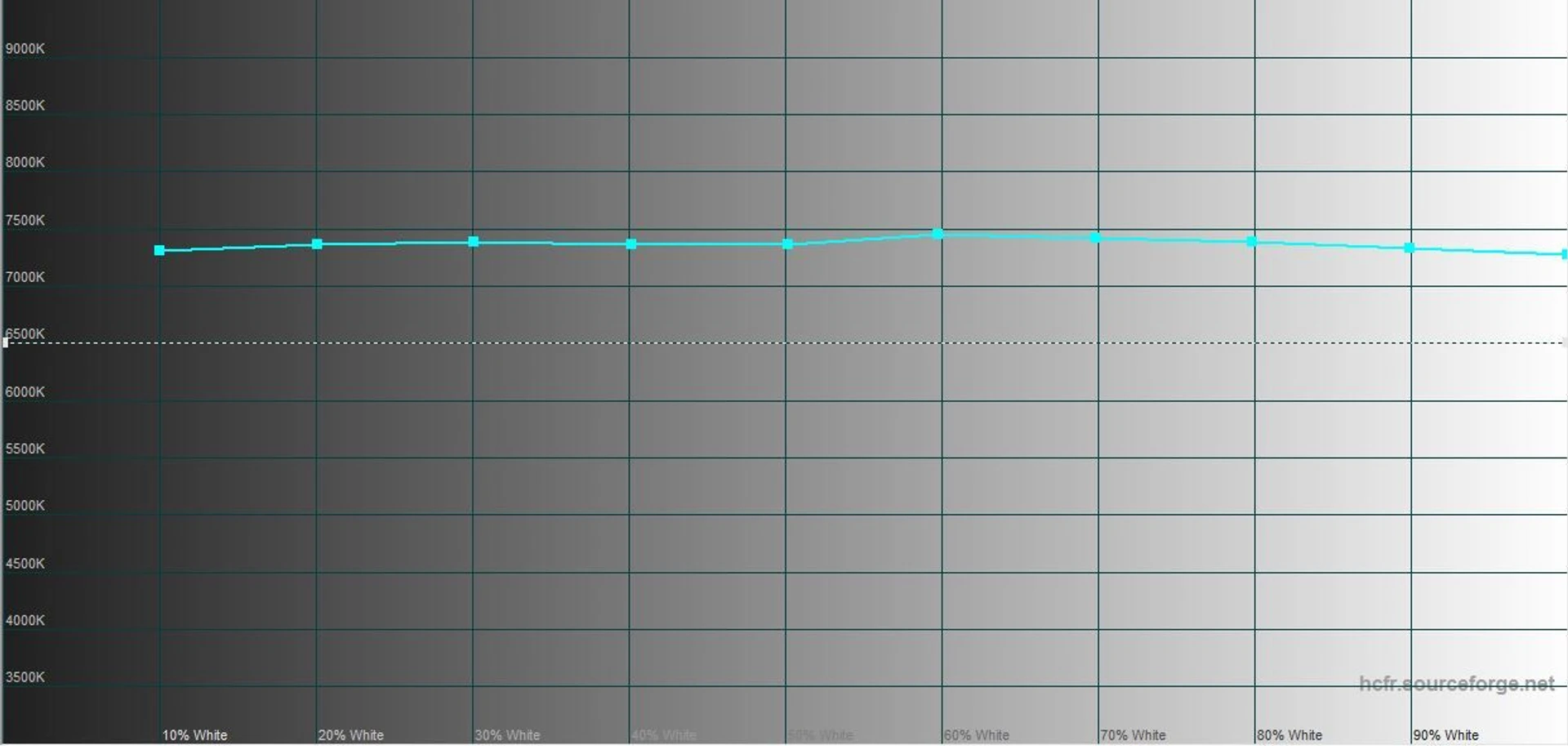Click the 3500K axis label
This screenshot has width=1568, height=746.
pyautogui.click(x=25, y=677)
